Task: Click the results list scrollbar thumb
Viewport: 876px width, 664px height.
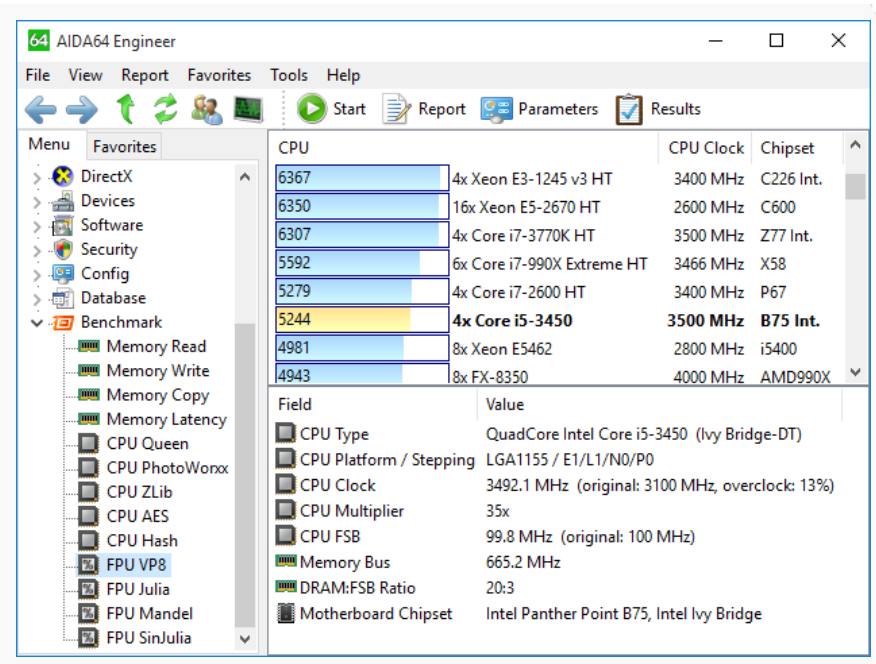Action: [855, 186]
